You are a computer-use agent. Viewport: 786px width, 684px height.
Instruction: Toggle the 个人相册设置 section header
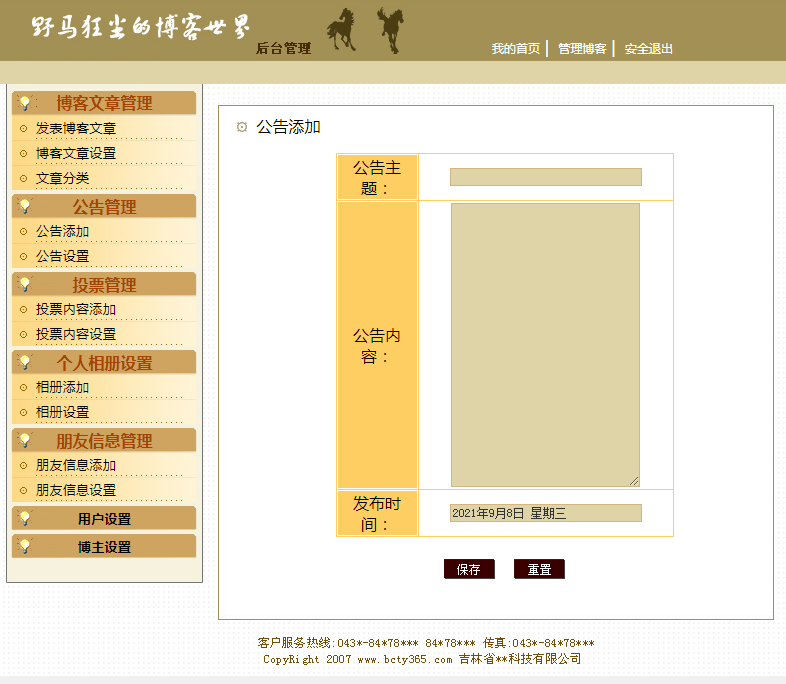point(104,362)
